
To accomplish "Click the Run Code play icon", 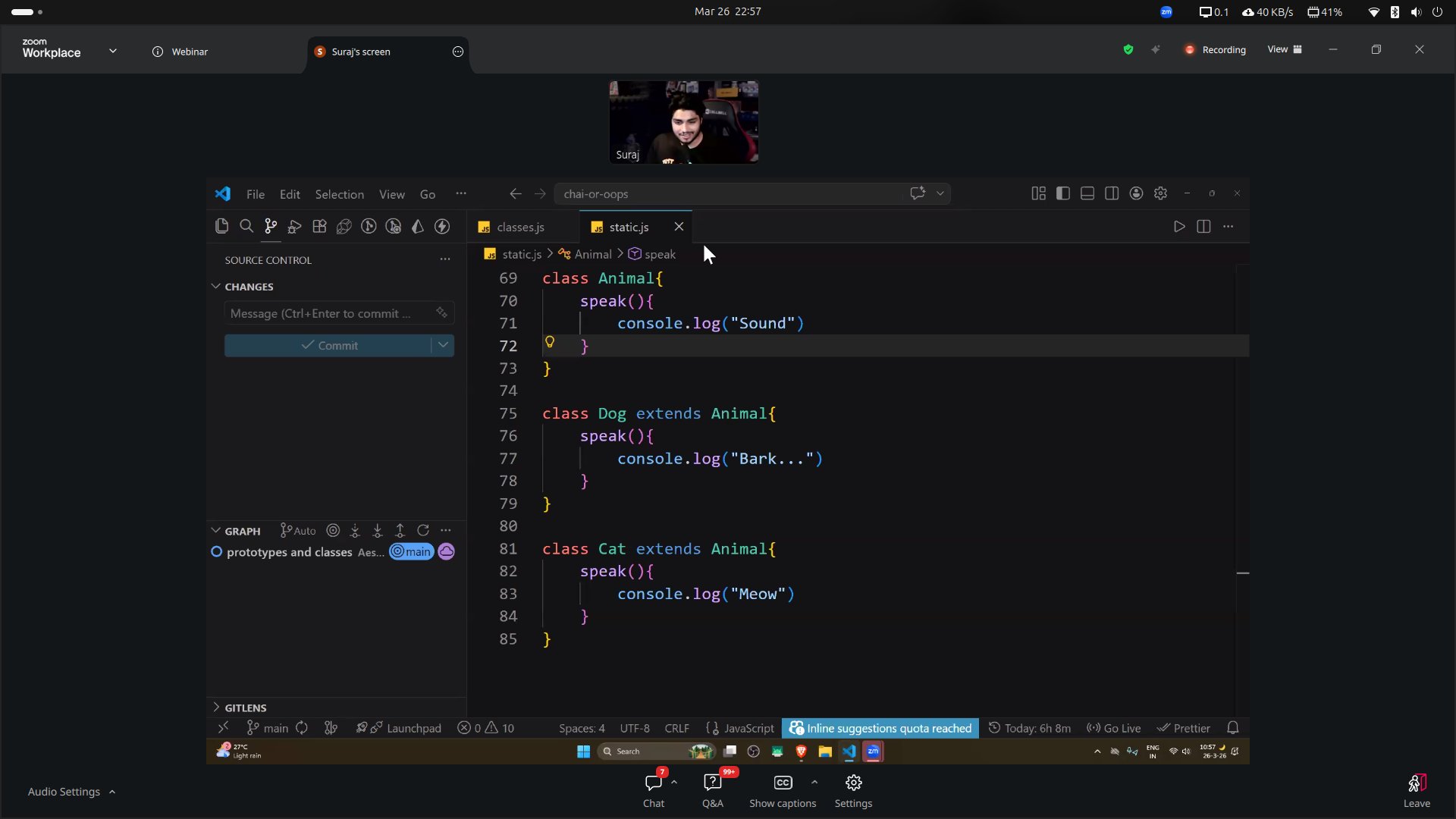I will [1178, 226].
